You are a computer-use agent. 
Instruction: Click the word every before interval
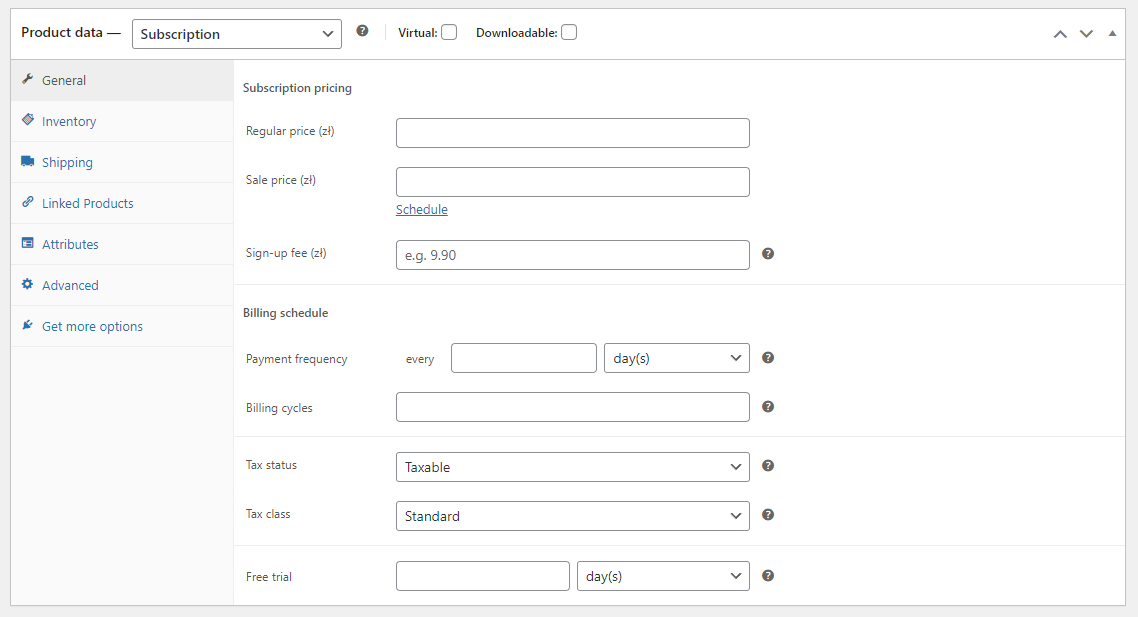click(x=419, y=359)
